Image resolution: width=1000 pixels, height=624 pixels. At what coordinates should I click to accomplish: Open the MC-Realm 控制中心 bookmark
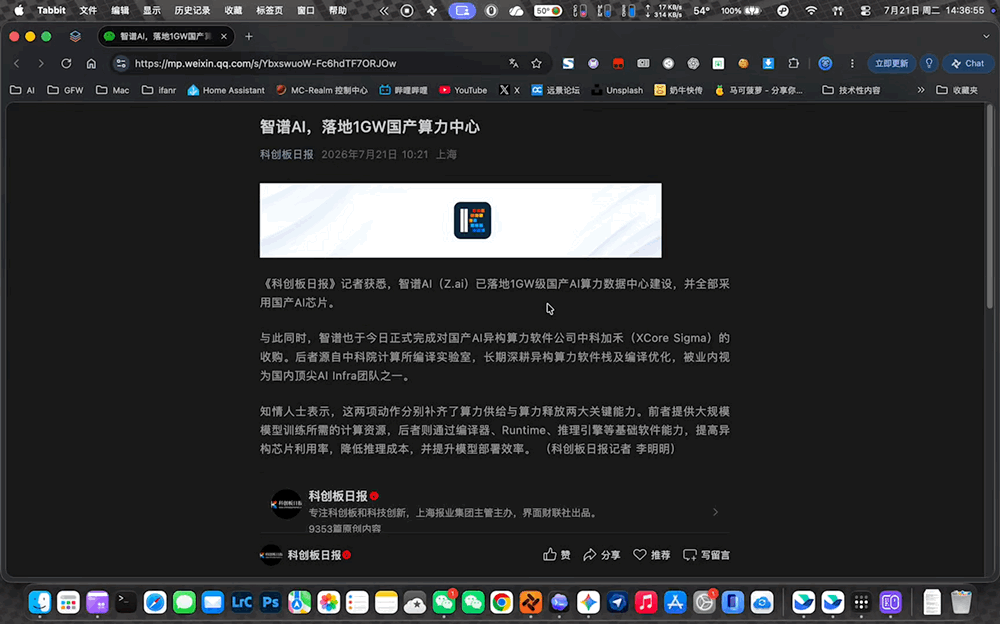point(322,90)
